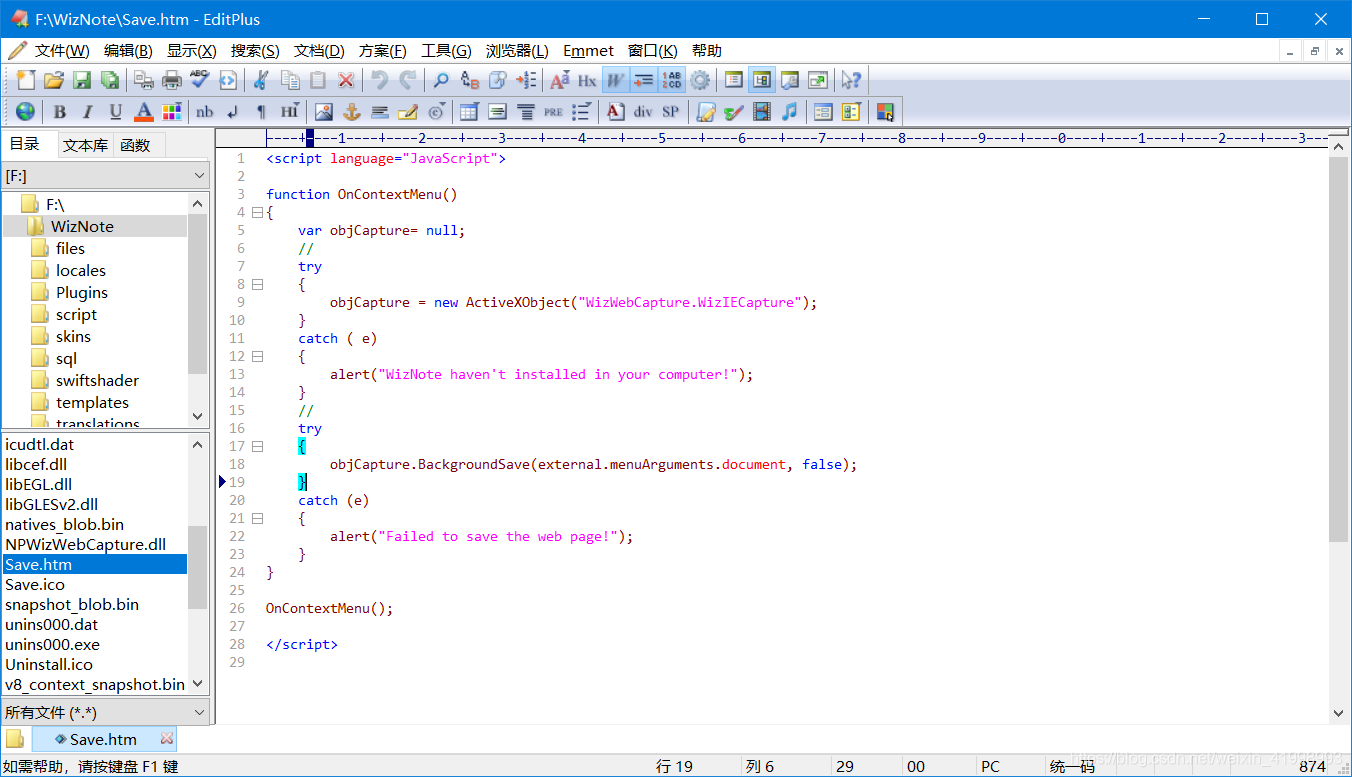Run the ABC spell check icon
The image size is (1352, 777).
pos(200,81)
